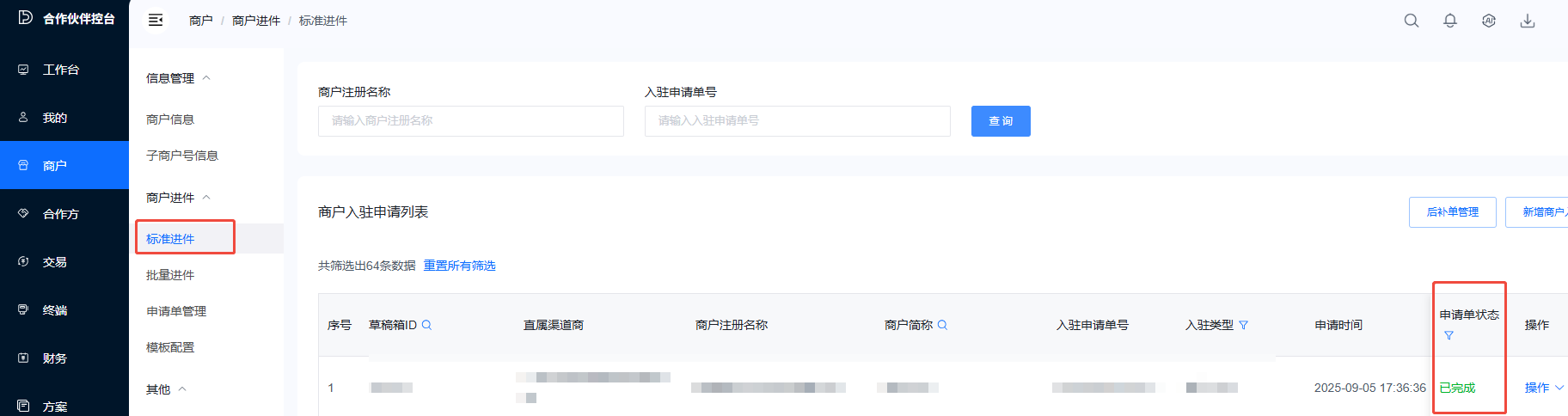Open the 申请单状态 filter funnel icon

(x=1449, y=335)
